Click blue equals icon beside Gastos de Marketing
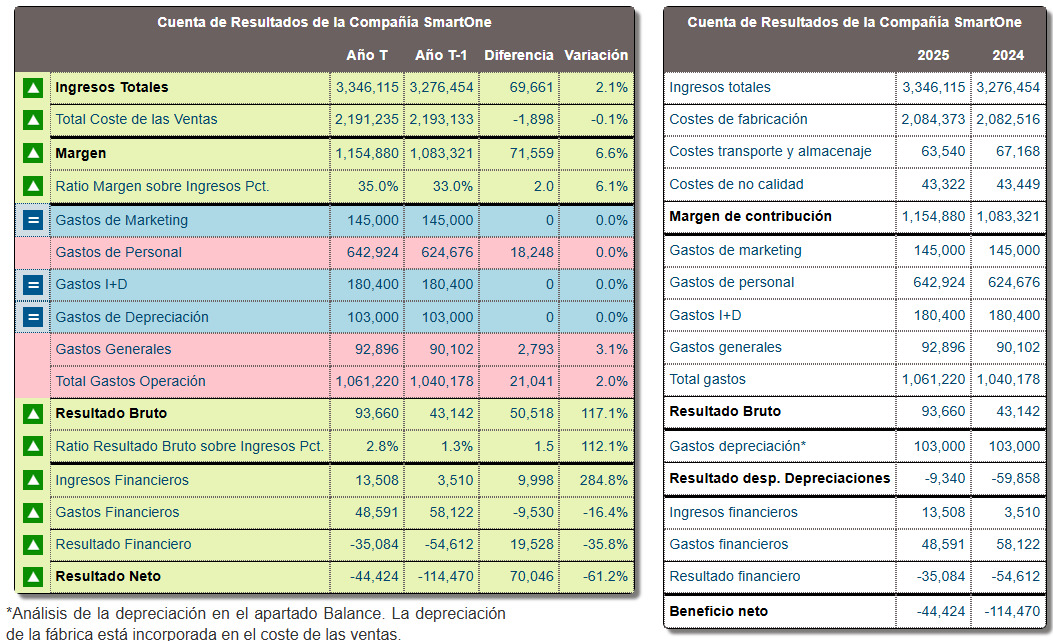 coord(33,220)
